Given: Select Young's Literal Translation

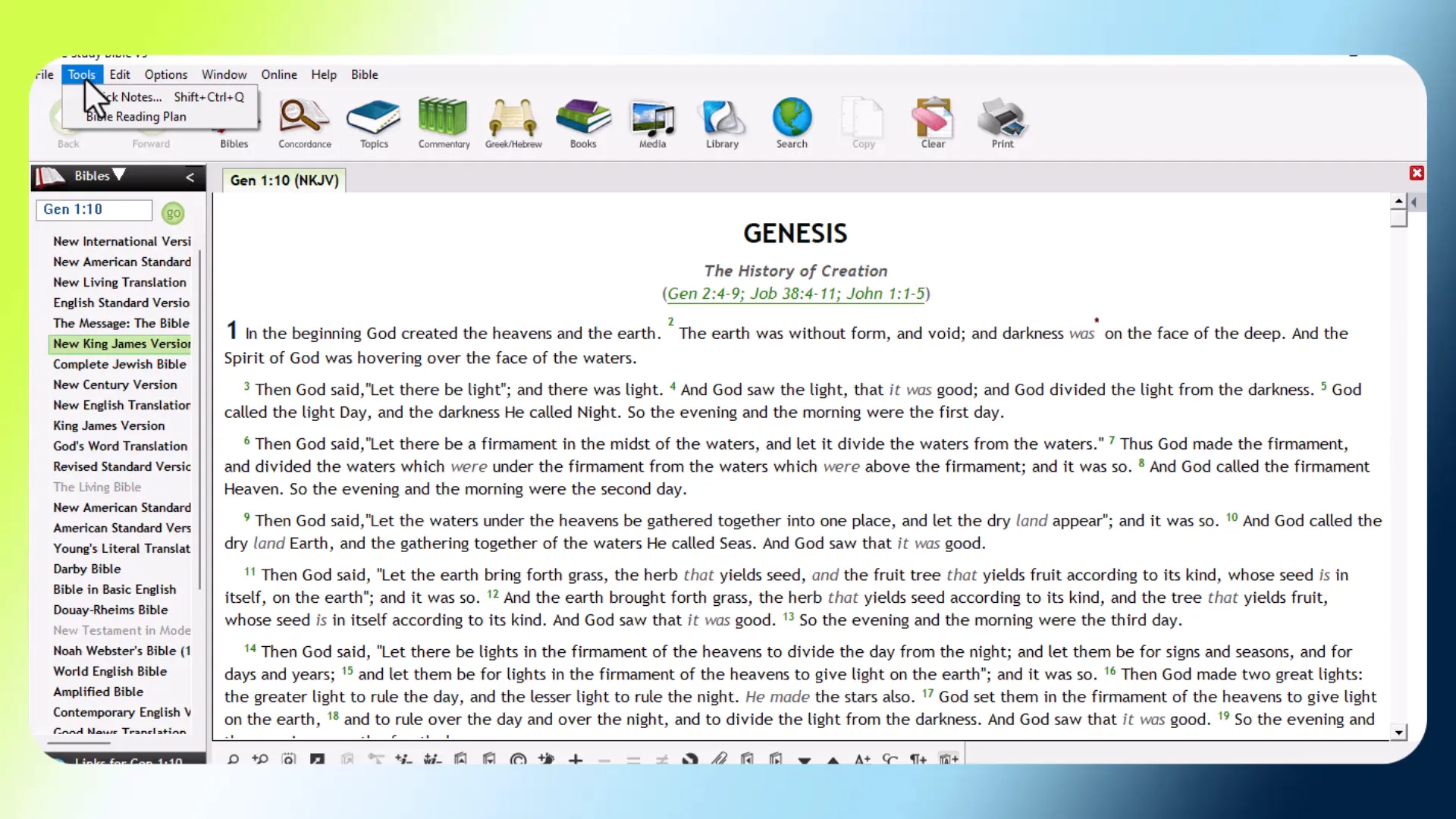Looking at the screenshot, I should pos(121,548).
